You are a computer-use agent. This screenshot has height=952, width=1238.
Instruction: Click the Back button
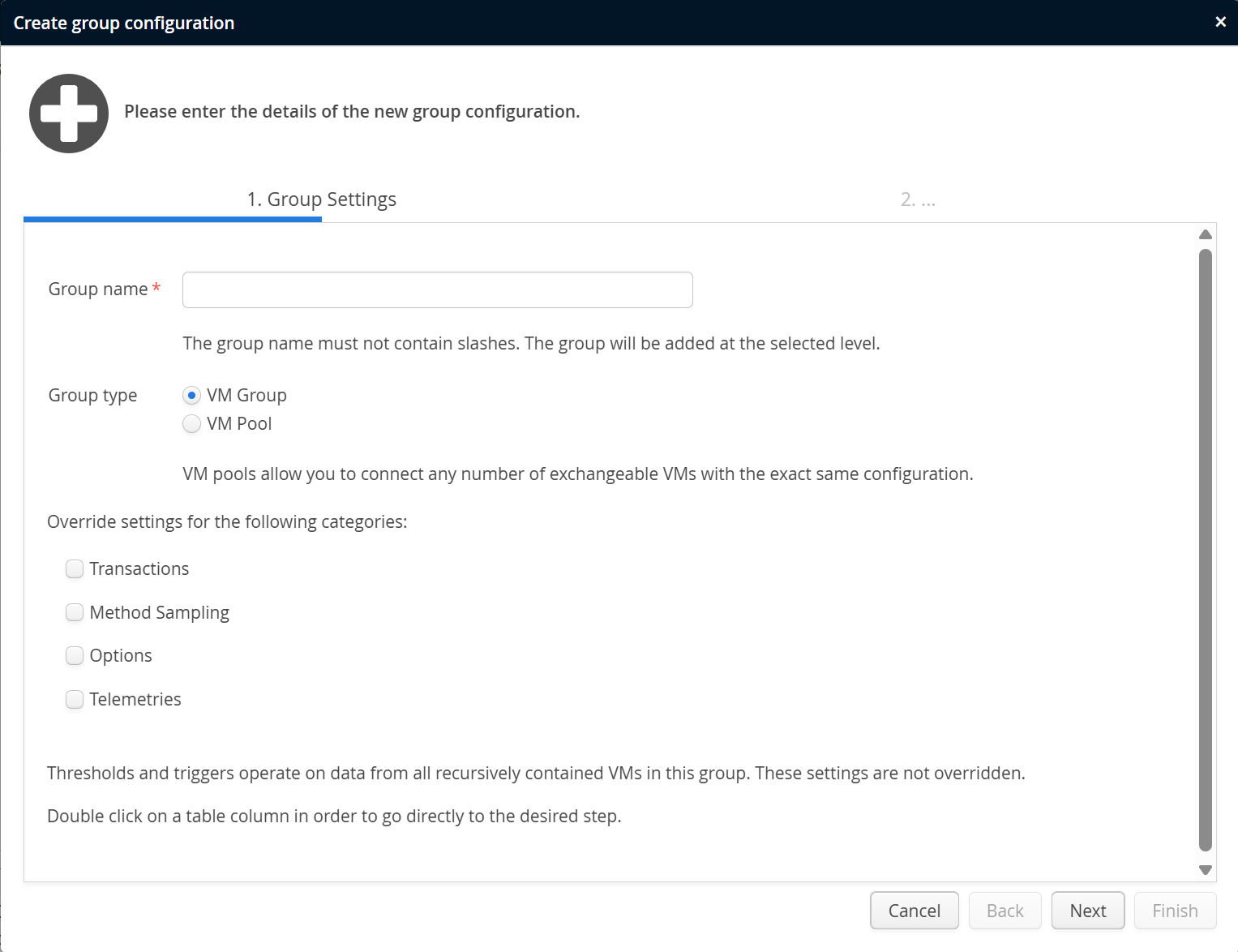[x=1005, y=911]
